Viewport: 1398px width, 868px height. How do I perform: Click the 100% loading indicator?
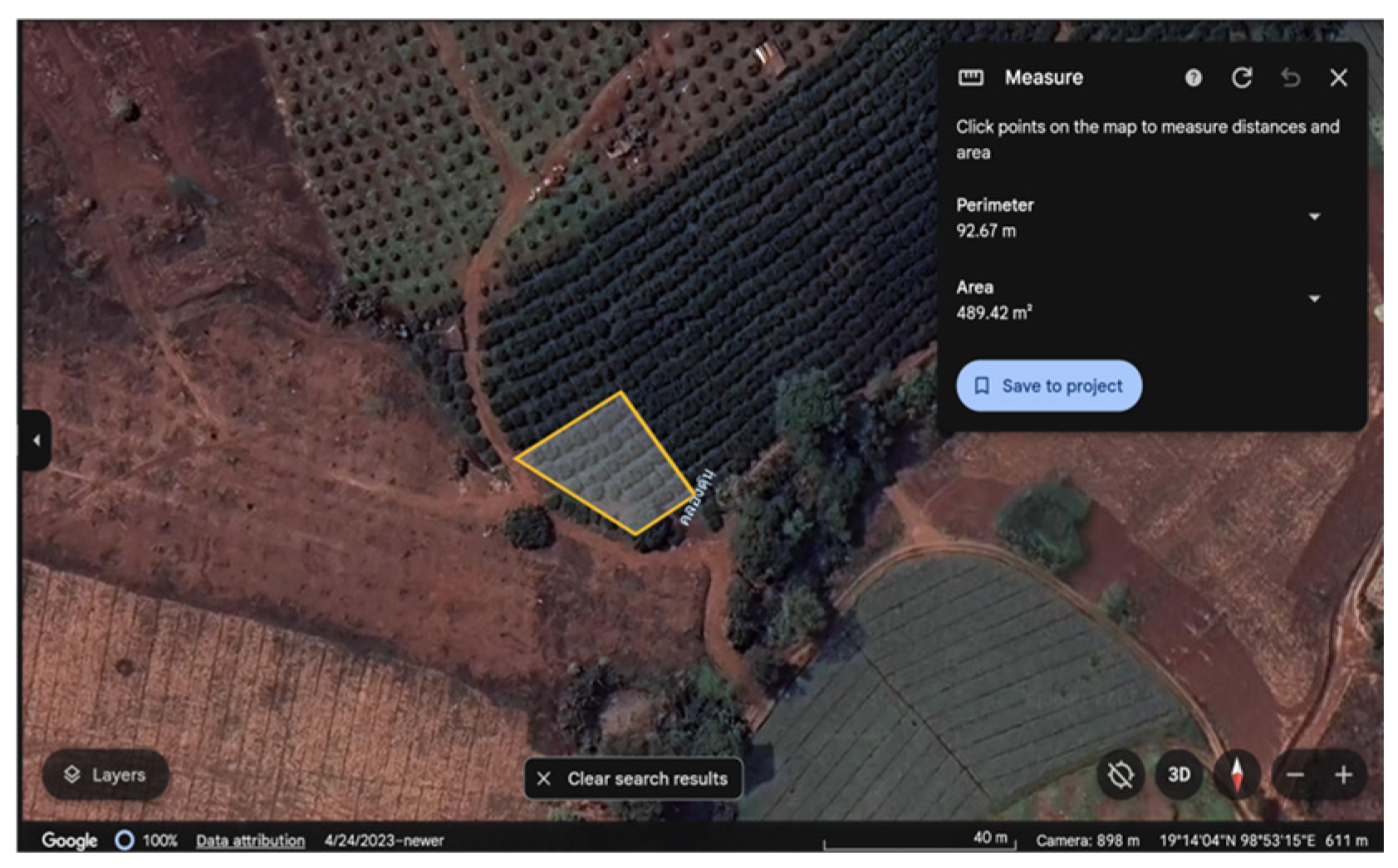coord(146,841)
